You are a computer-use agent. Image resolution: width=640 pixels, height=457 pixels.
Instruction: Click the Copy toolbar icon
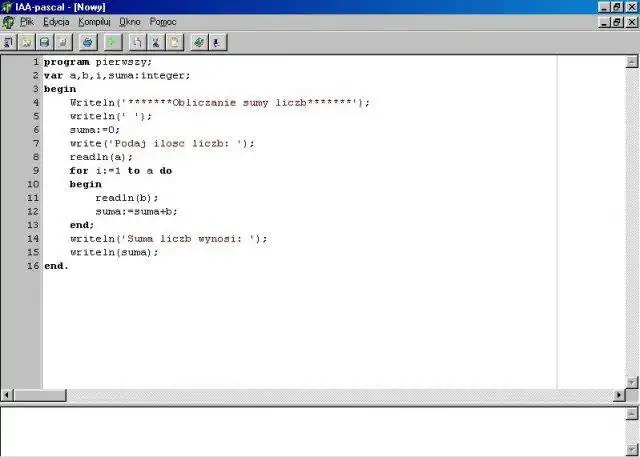coord(138,42)
